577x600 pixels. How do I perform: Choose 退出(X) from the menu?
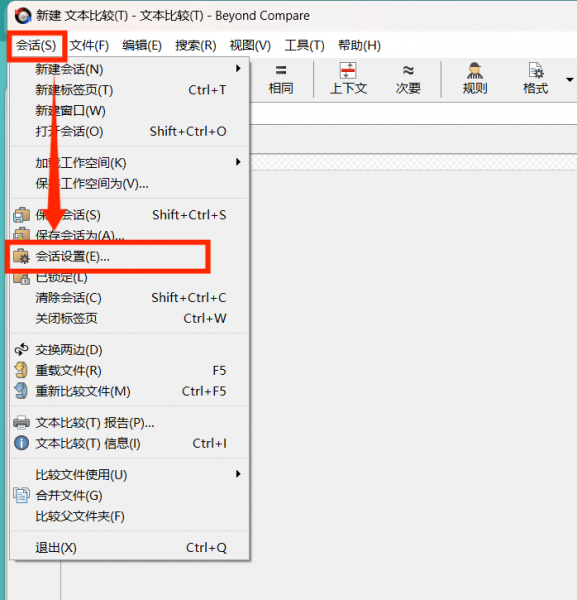[130, 547]
